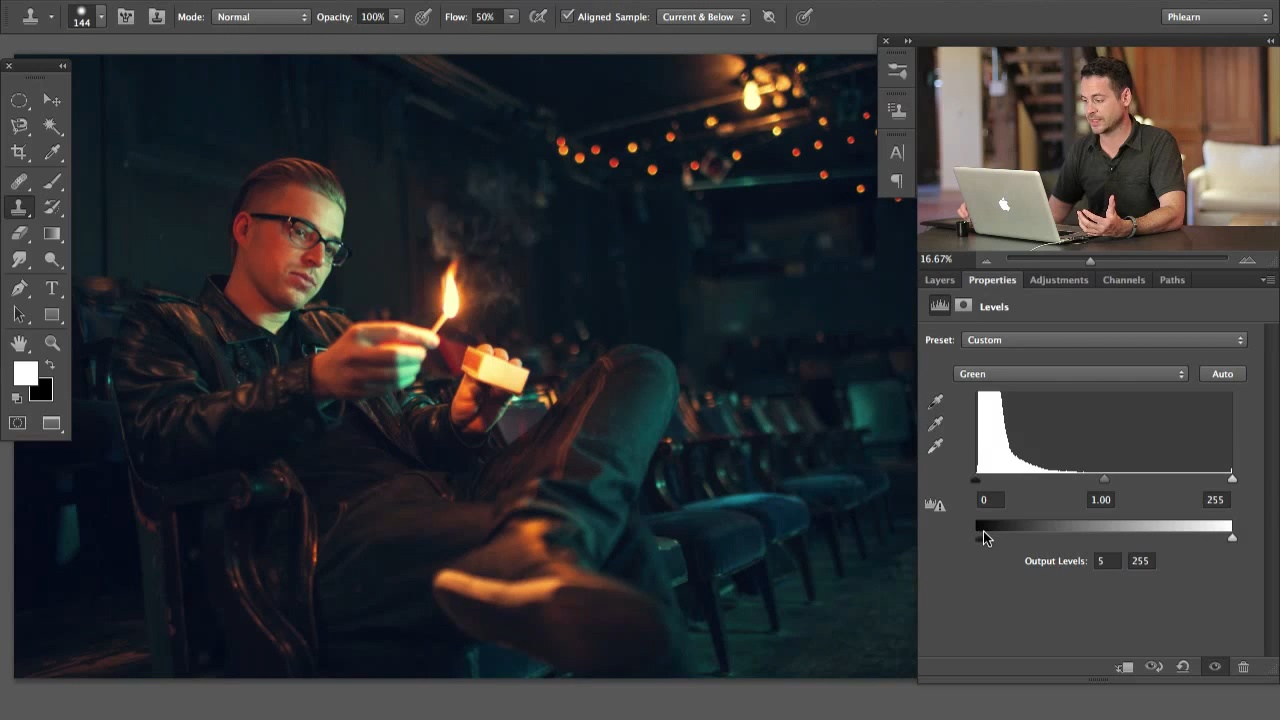Image resolution: width=1280 pixels, height=720 pixels.
Task: Select the Hand tool
Action: tap(19, 344)
